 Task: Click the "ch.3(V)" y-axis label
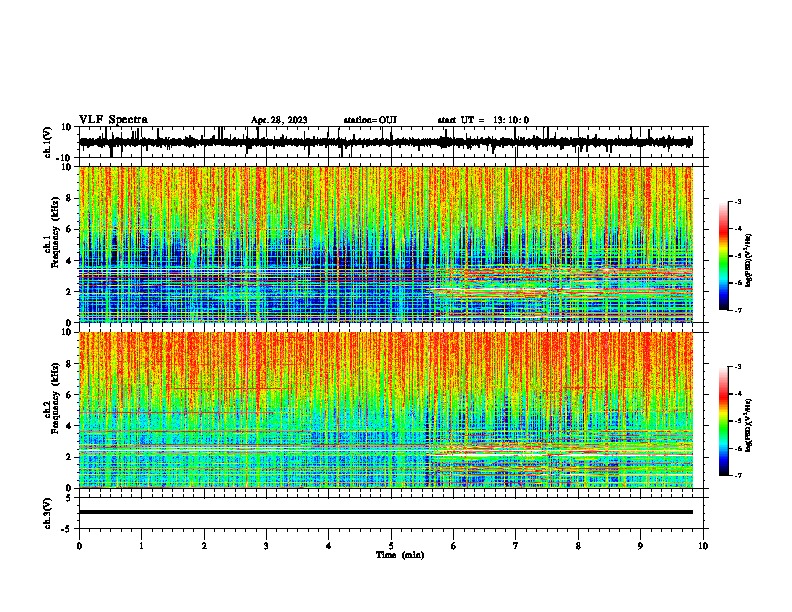(x=48, y=513)
